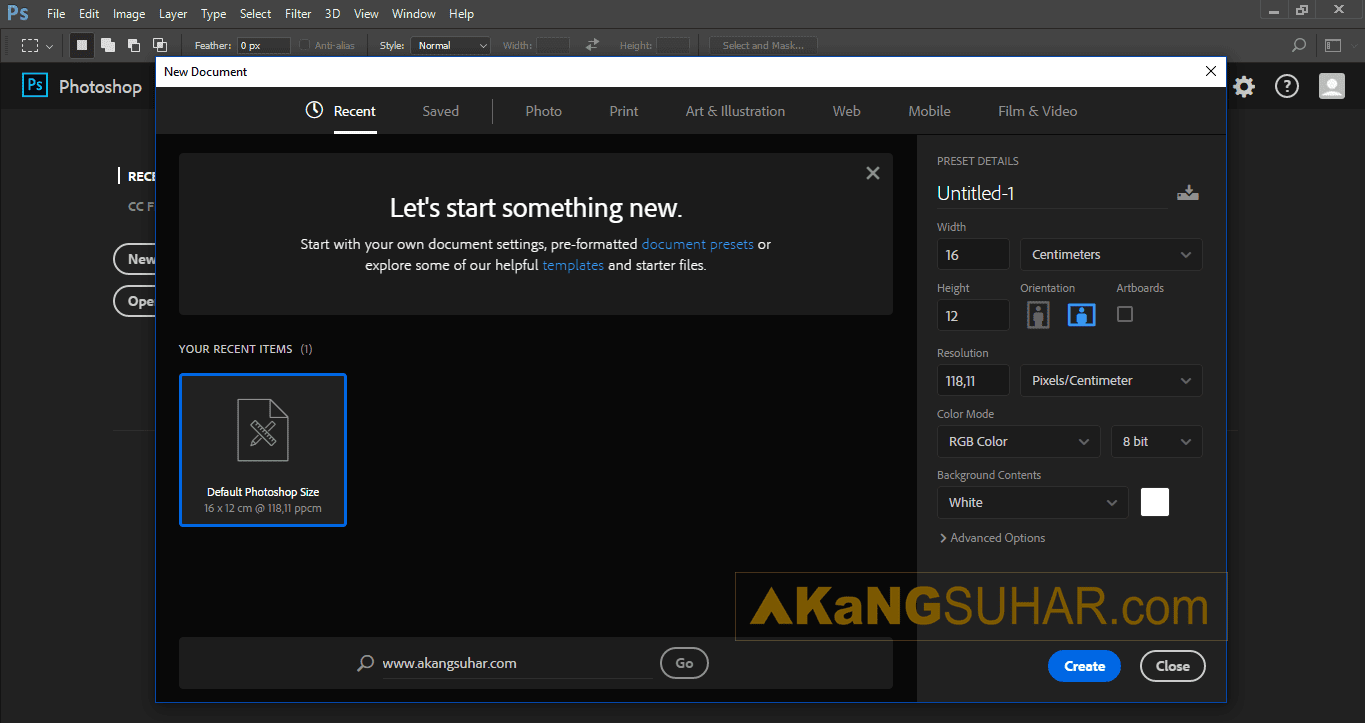Pick the Subtract from selection icon

(x=133, y=45)
